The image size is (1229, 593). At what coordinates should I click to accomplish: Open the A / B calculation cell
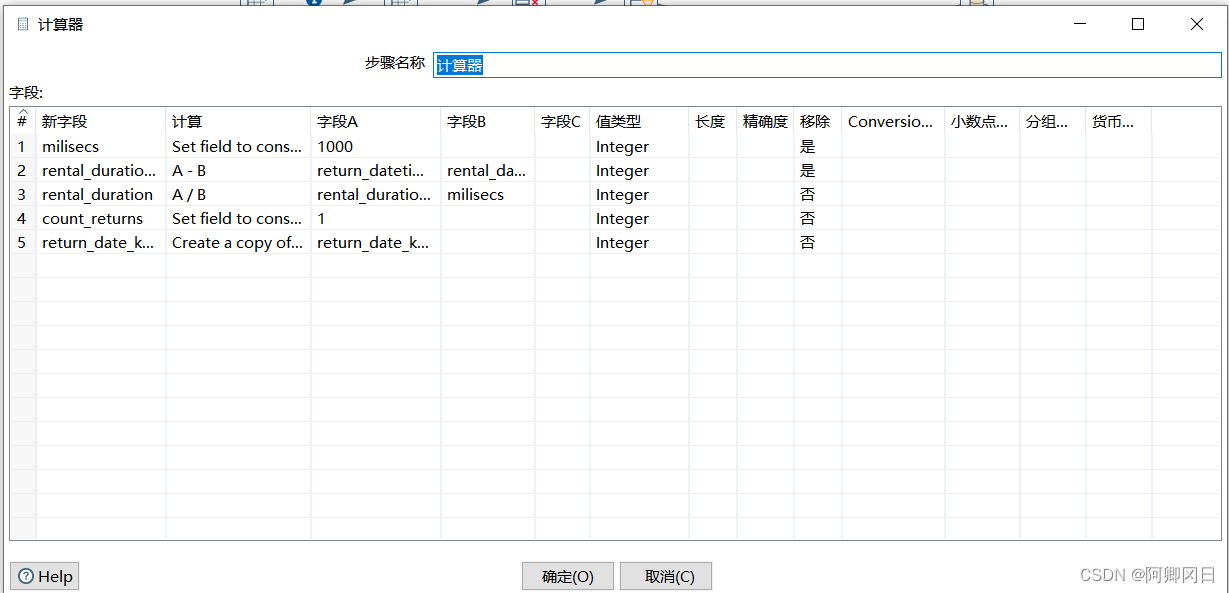click(x=237, y=195)
